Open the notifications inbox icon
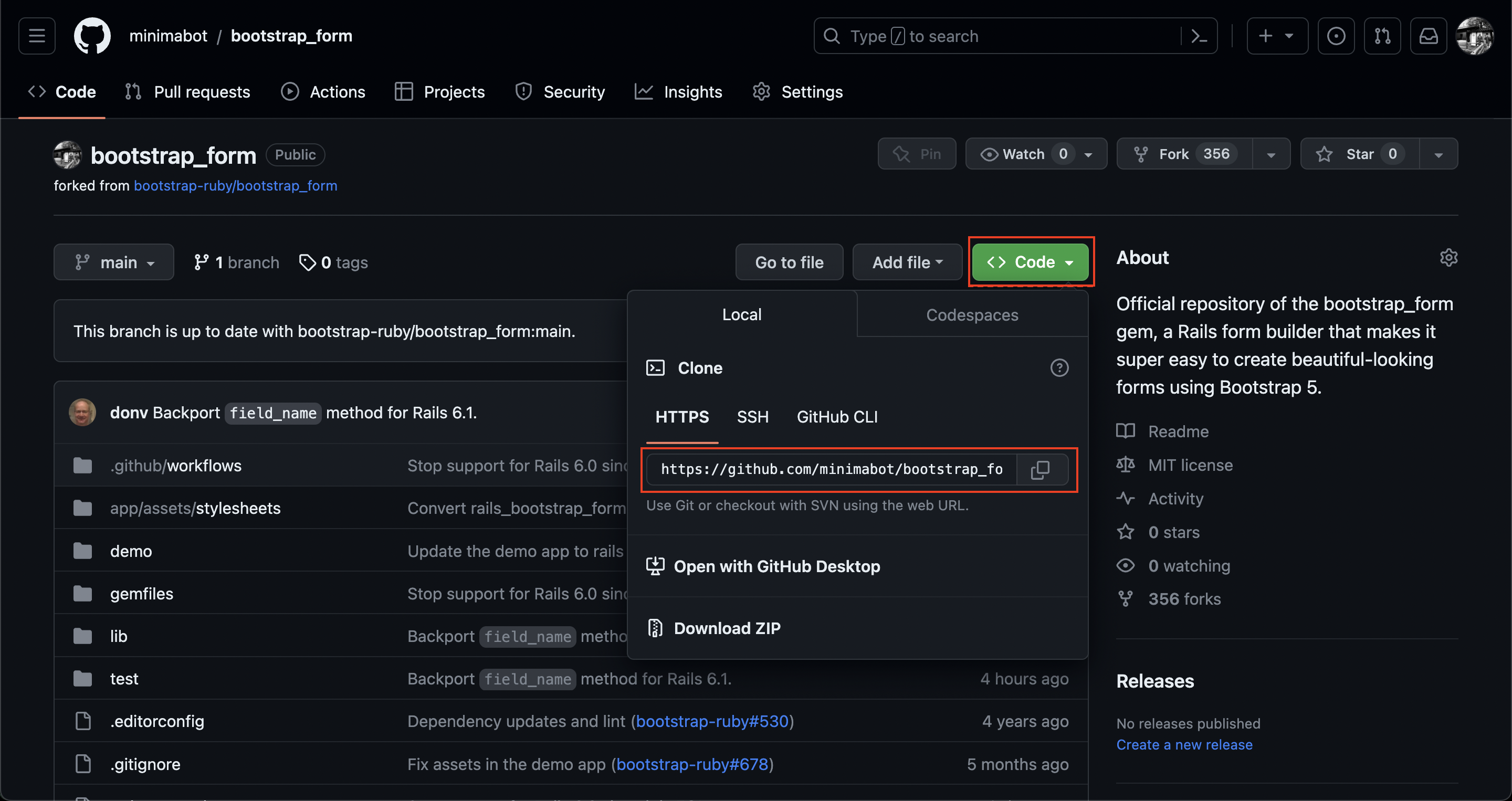 (1428, 36)
